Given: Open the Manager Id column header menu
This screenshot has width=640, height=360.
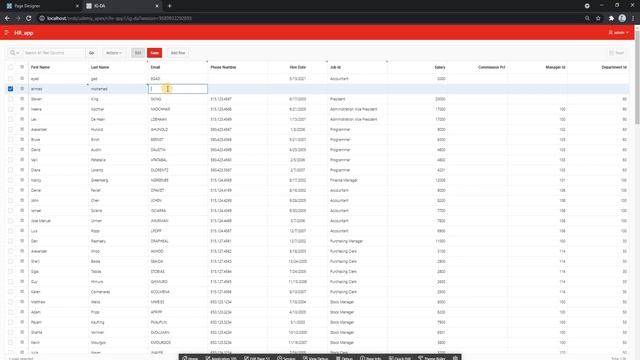Looking at the screenshot, I should 555,67.
